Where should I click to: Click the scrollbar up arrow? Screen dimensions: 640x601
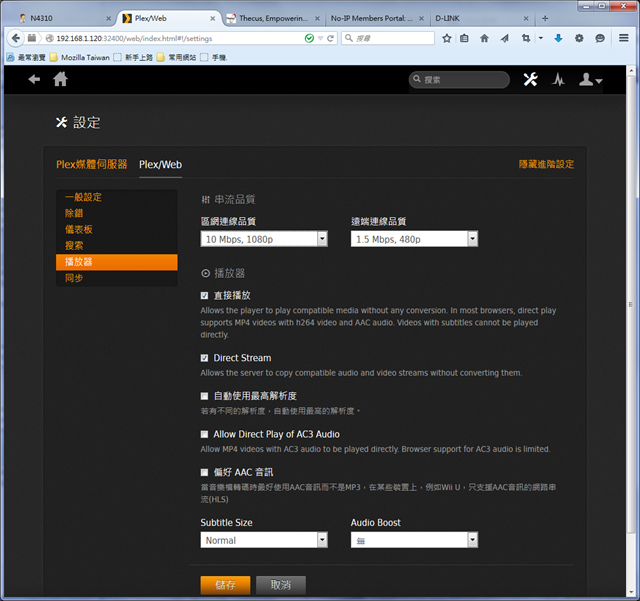click(x=631, y=70)
